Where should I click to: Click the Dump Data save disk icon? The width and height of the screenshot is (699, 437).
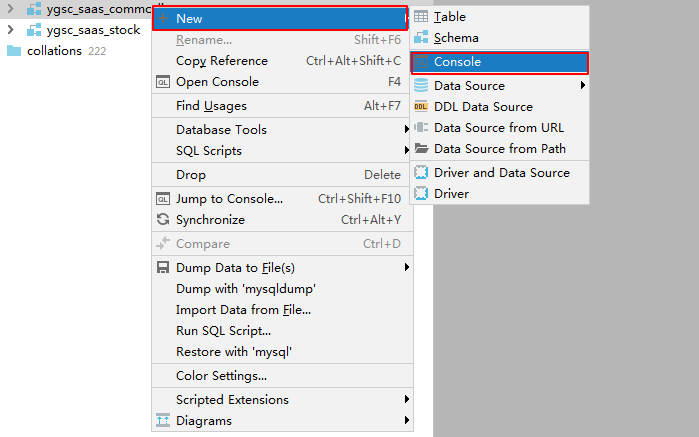coord(163,268)
